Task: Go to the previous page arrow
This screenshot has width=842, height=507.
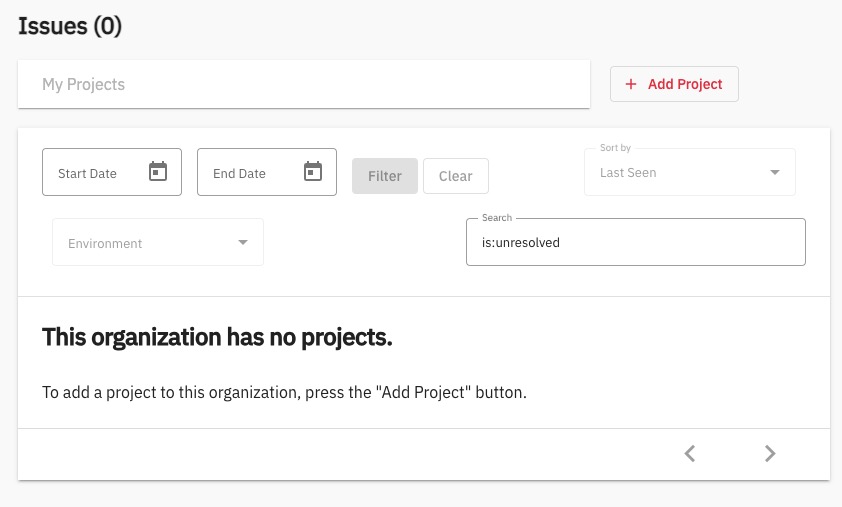Action: point(689,454)
